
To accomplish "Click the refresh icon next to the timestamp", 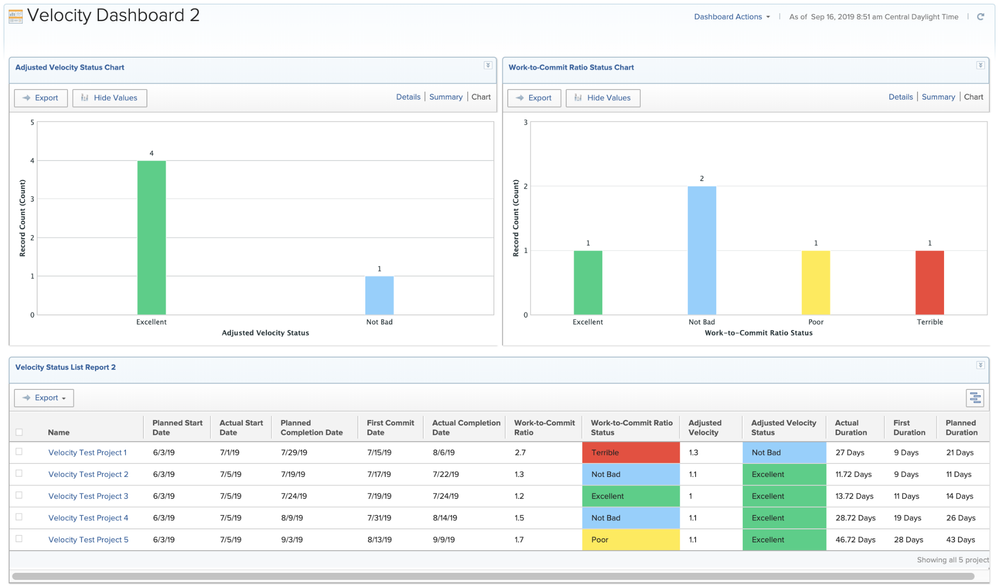I will click(981, 17).
